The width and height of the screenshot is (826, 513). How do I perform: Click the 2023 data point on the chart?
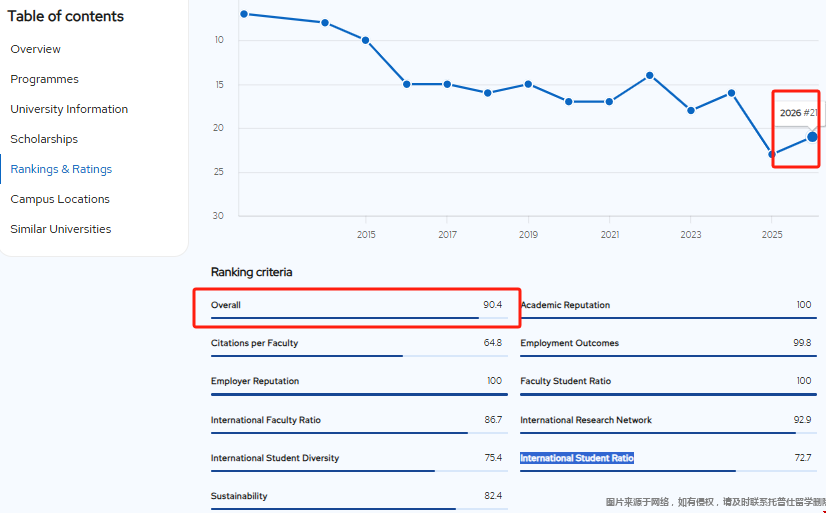pyautogui.click(x=691, y=110)
